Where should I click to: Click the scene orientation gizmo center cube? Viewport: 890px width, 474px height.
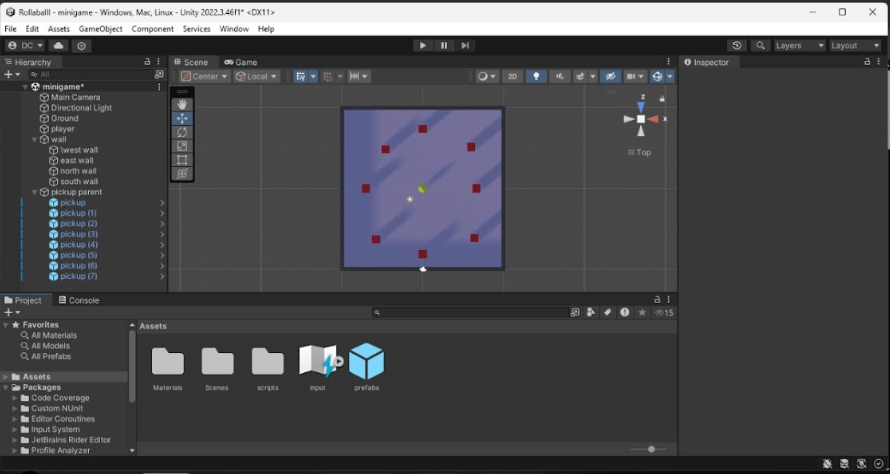pos(641,119)
